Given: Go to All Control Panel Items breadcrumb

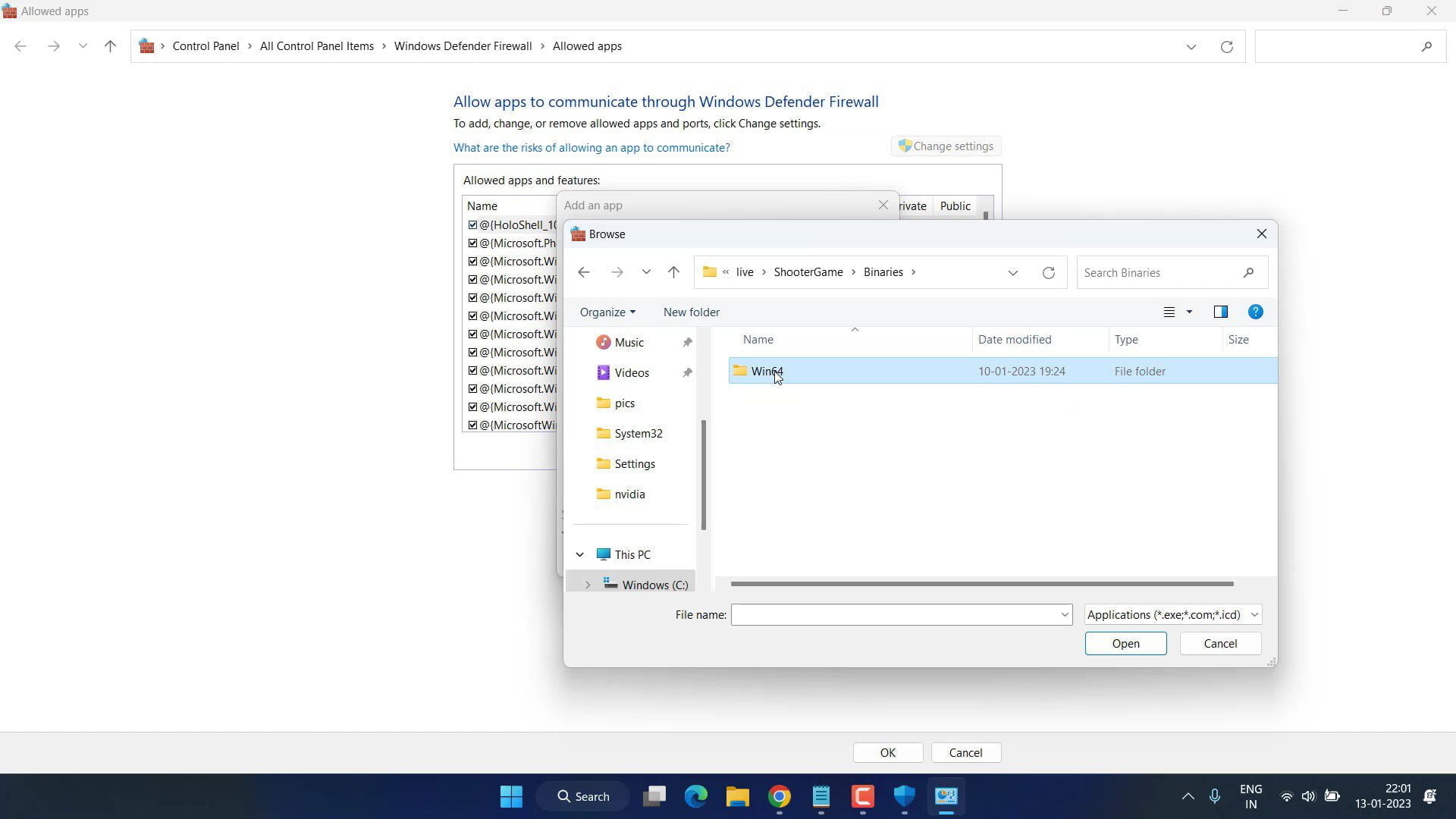Looking at the screenshot, I should point(317,46).
